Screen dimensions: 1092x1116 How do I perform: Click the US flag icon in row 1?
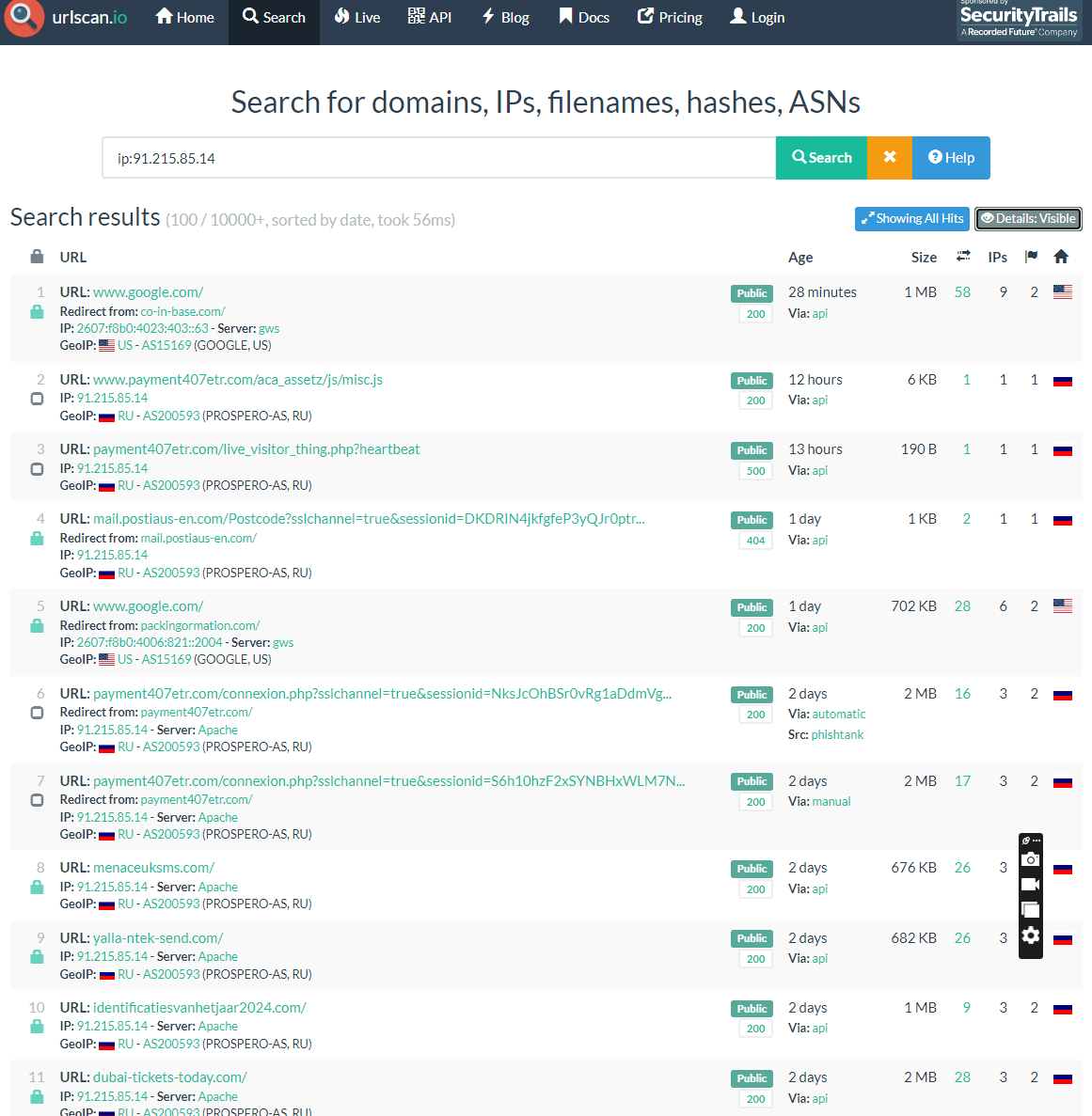pos(1063,291)
